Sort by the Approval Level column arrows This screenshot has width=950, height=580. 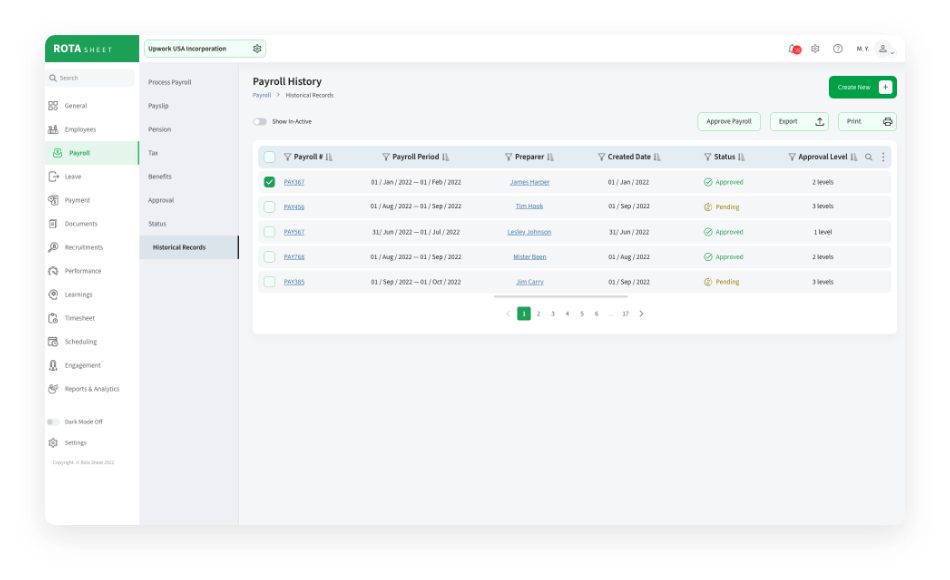pyautogui.click(x=854, y=157)
